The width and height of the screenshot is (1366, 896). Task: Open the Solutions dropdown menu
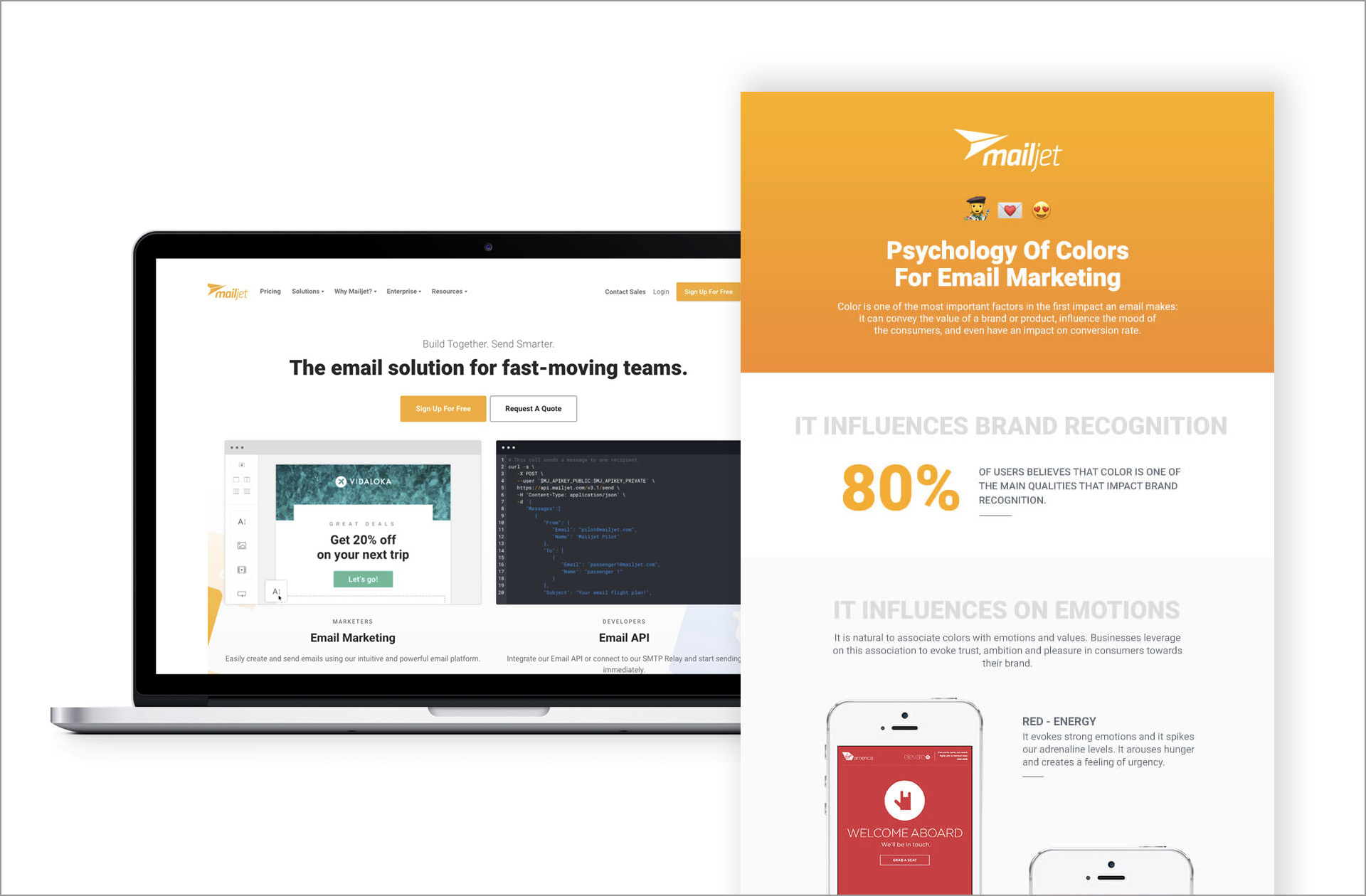pos(306,290)
